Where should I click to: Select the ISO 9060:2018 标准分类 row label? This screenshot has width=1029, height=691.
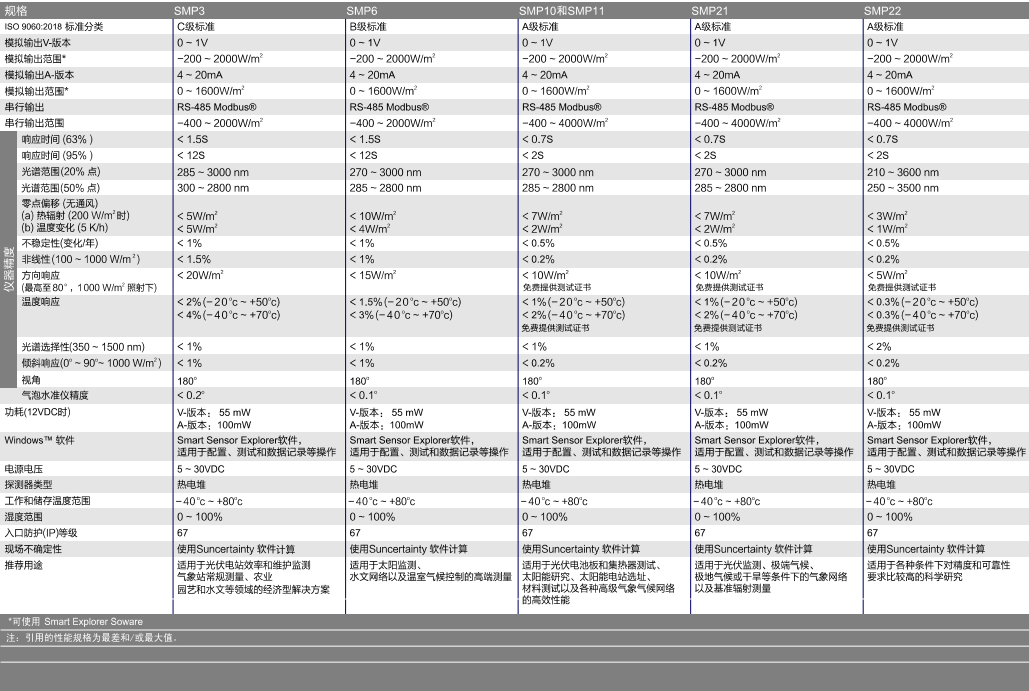58,27
